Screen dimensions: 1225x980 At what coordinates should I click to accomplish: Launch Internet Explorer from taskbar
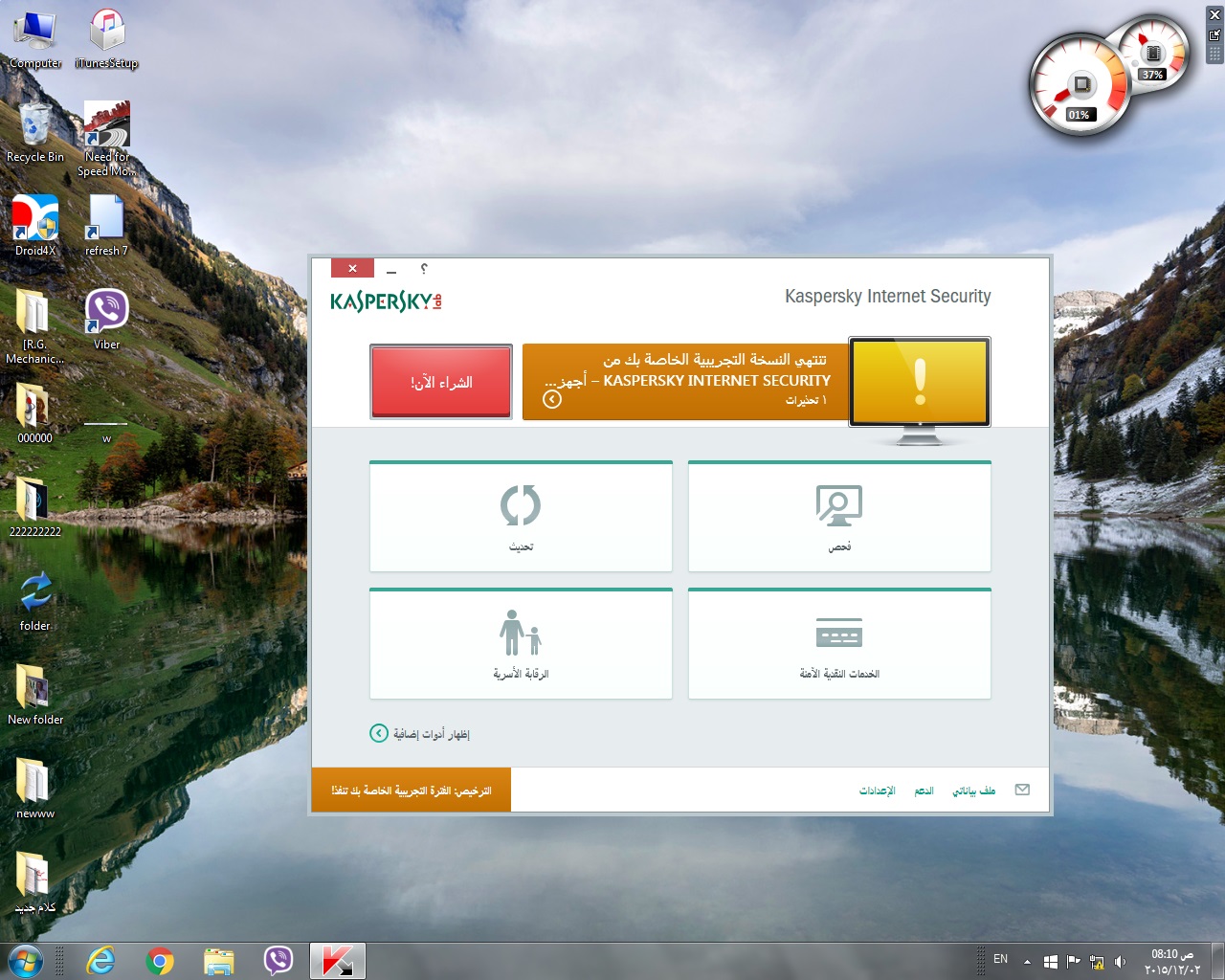(100, 961)
